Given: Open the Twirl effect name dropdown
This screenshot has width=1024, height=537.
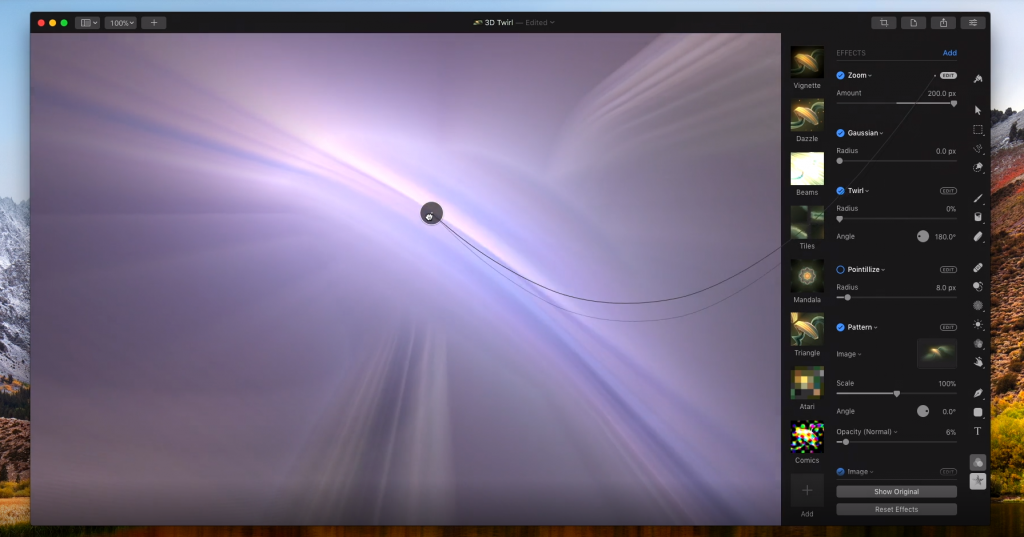Looking at the screenshot, I should pyautogui.click(x=858, y=191).
